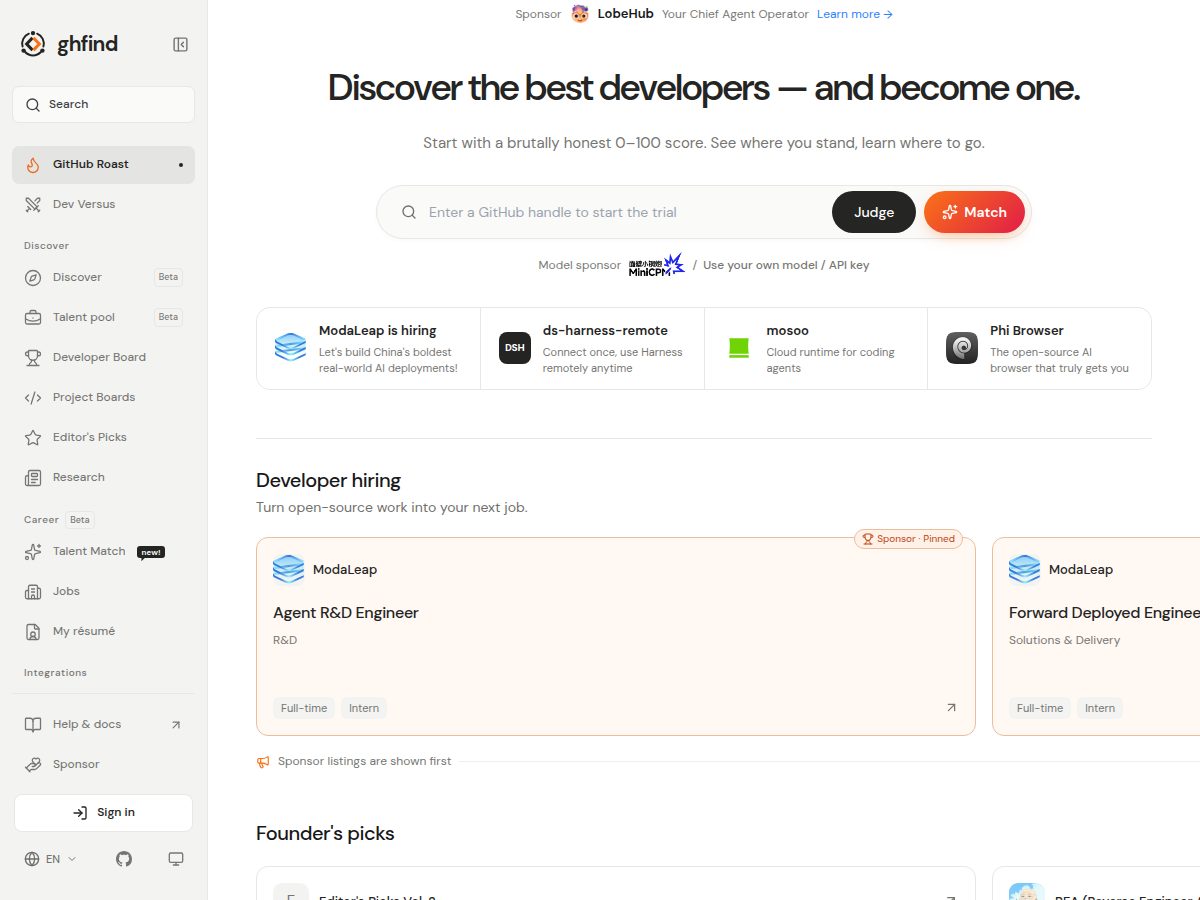
Task: Click the My résumé document icon
Action: tap(33, 632)
